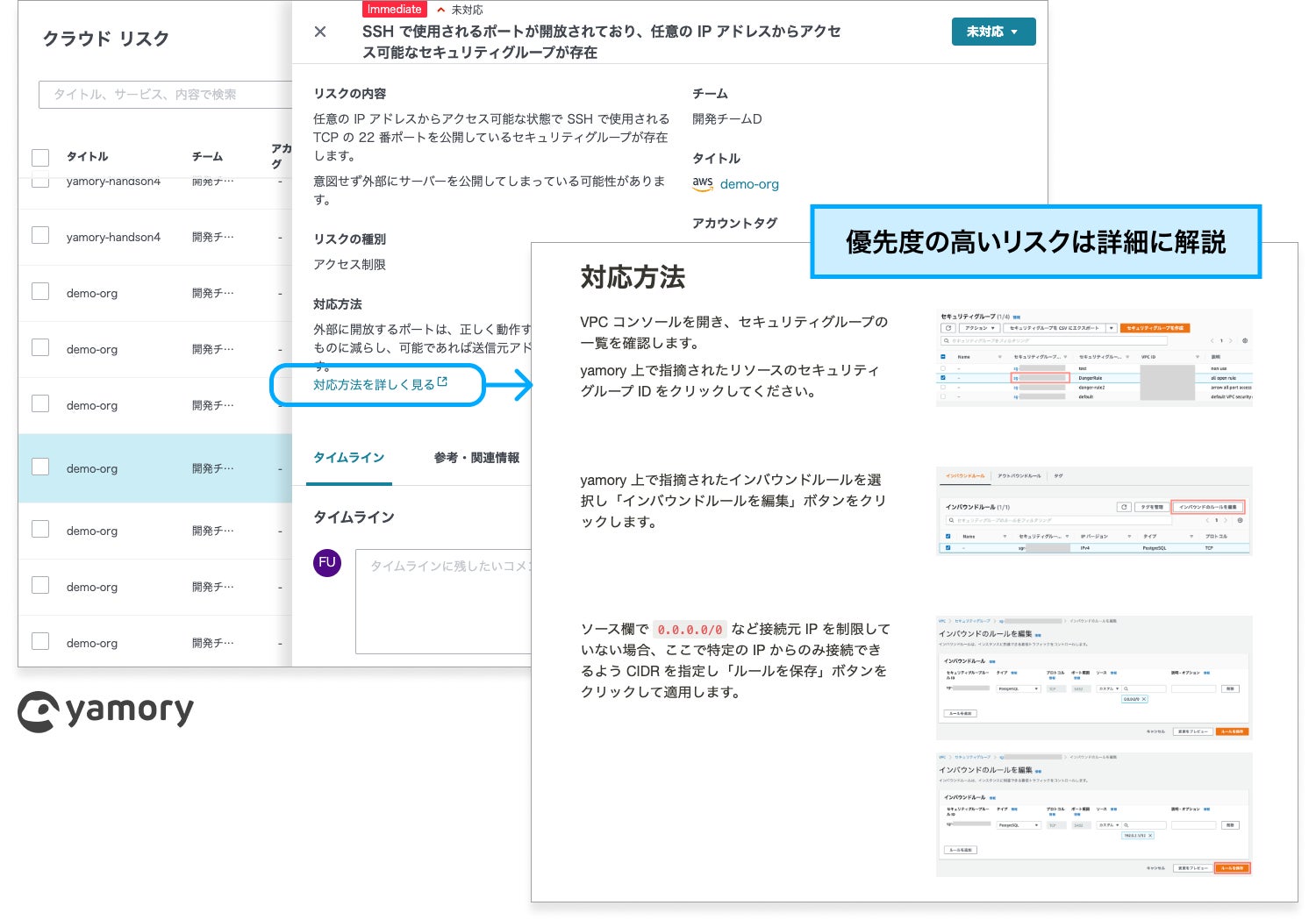The width and height of the screenshot is (1316, 920).
Task: Open the セキュリティグループ (1/4) list screenshot
Action: tap(1094, 357)
